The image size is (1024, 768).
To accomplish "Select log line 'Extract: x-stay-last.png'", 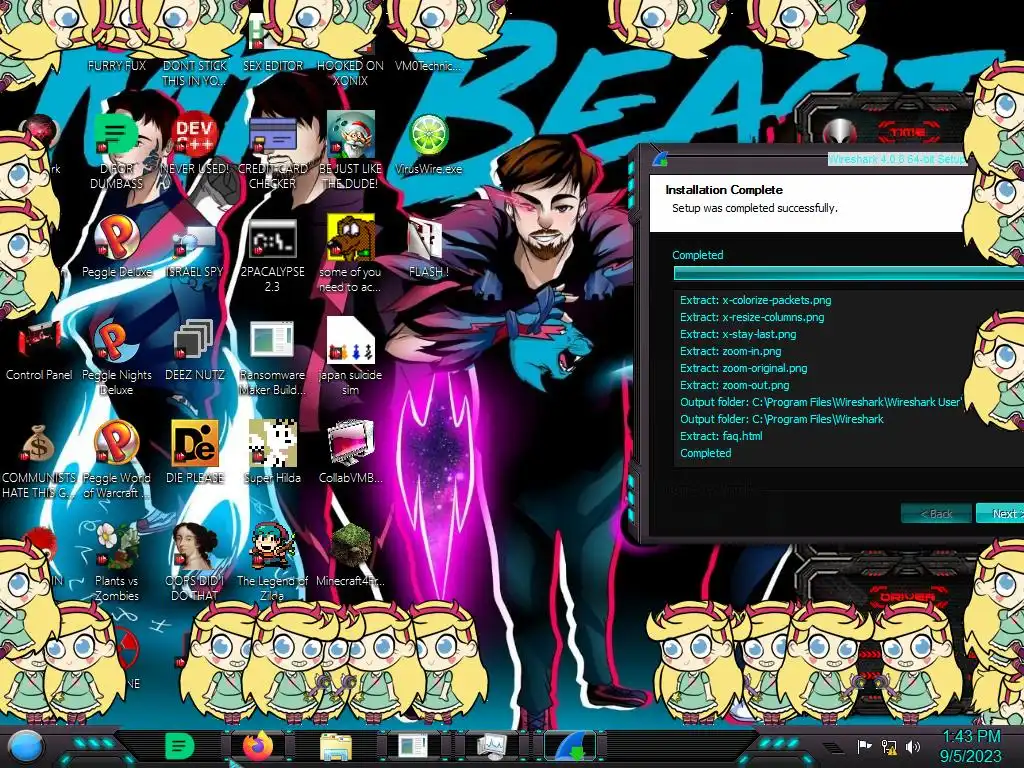I will 738,334.
